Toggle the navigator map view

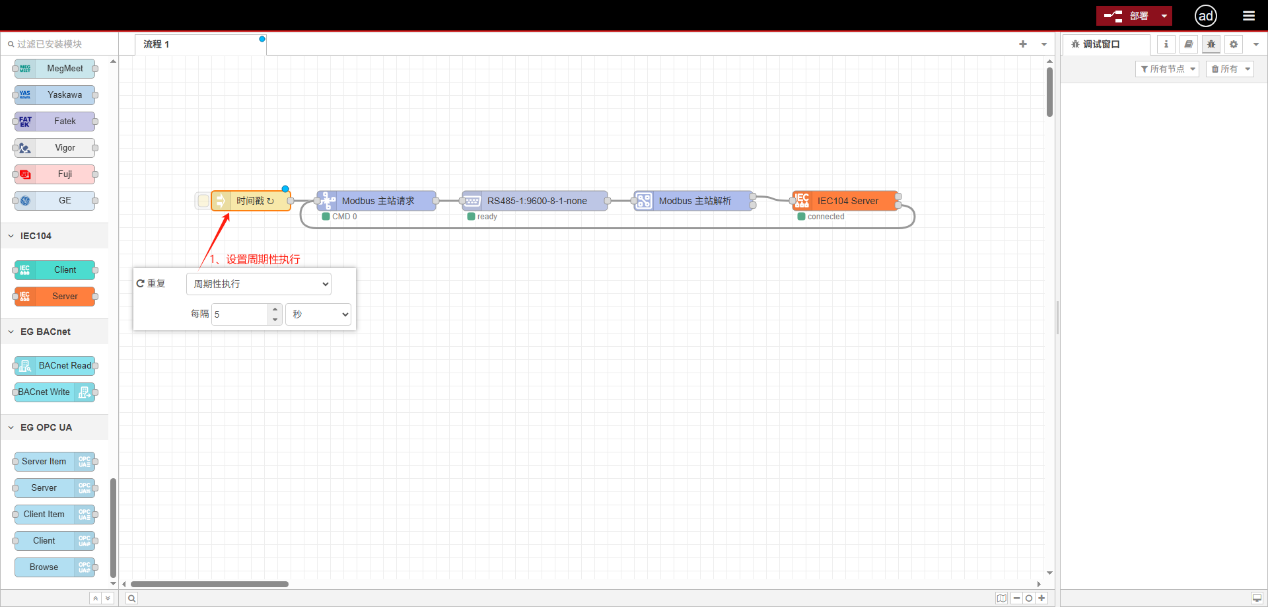click(x=1001, y=598)
